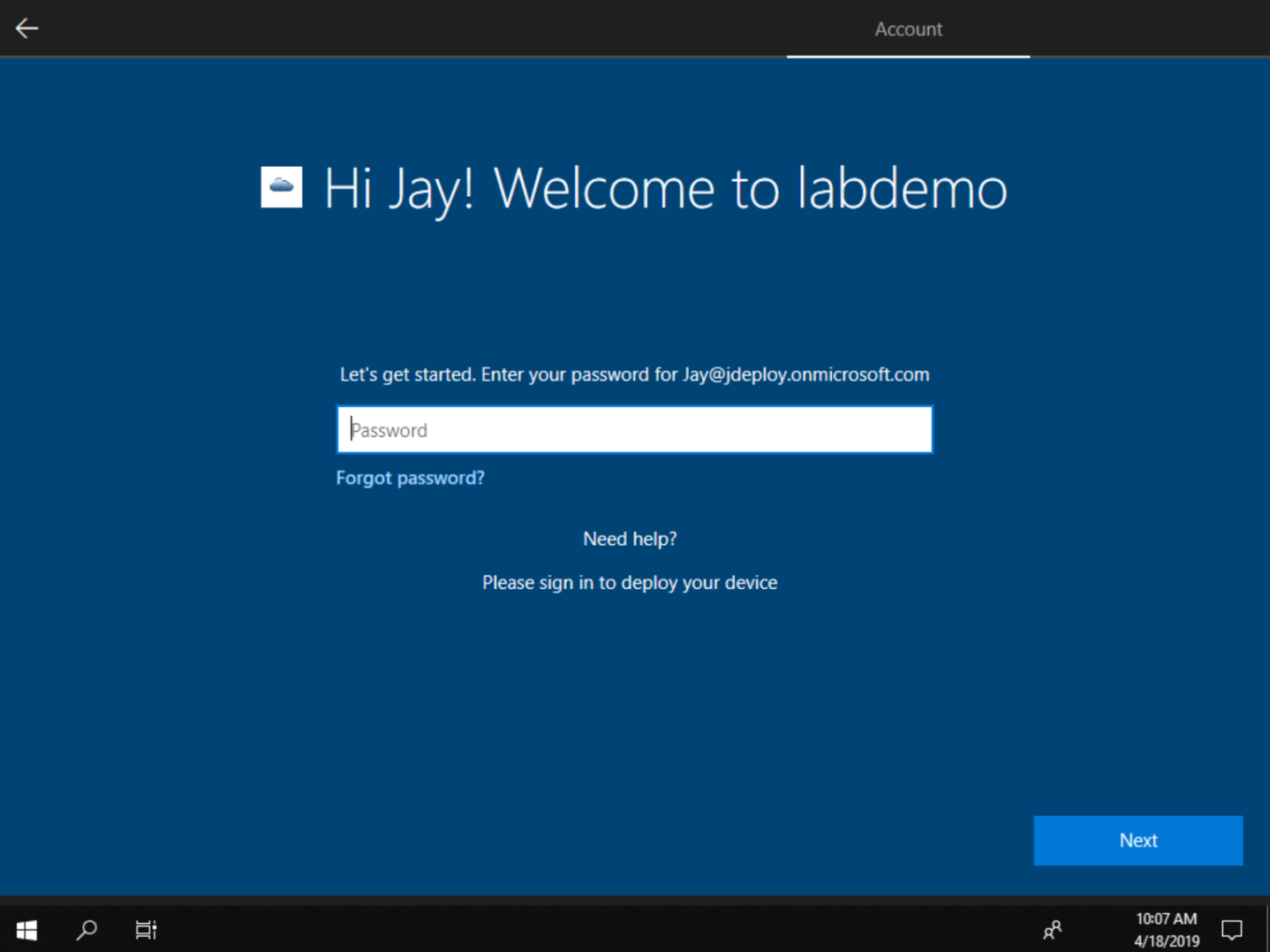Proceed with sign-in by pressing Next
The height and width of the screenshot is (952, 1270).
tap(1138, 840)
